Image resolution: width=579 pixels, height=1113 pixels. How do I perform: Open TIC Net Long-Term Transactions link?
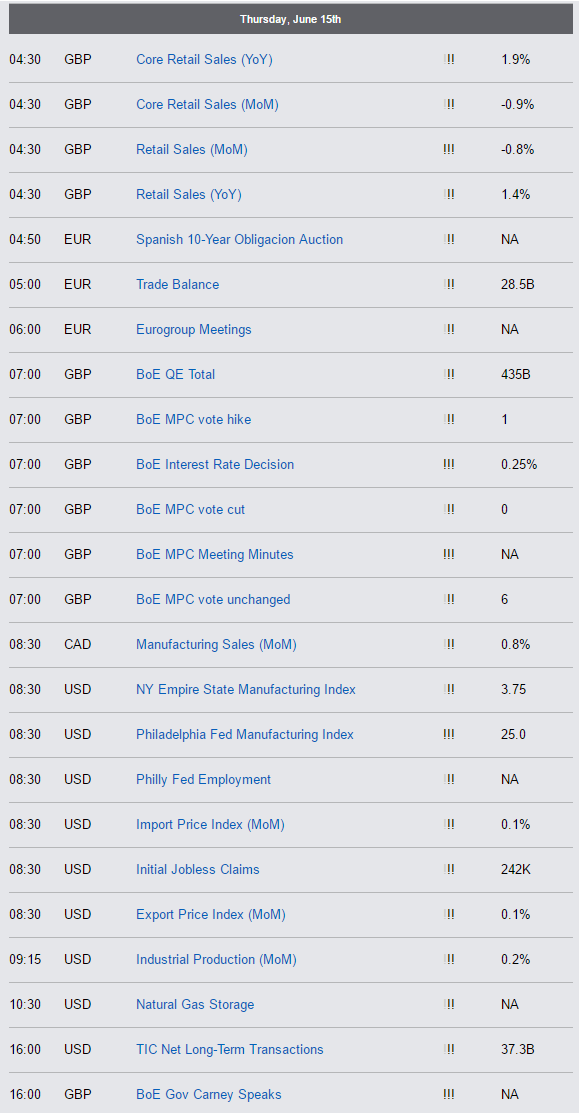tap(230, 1049)
